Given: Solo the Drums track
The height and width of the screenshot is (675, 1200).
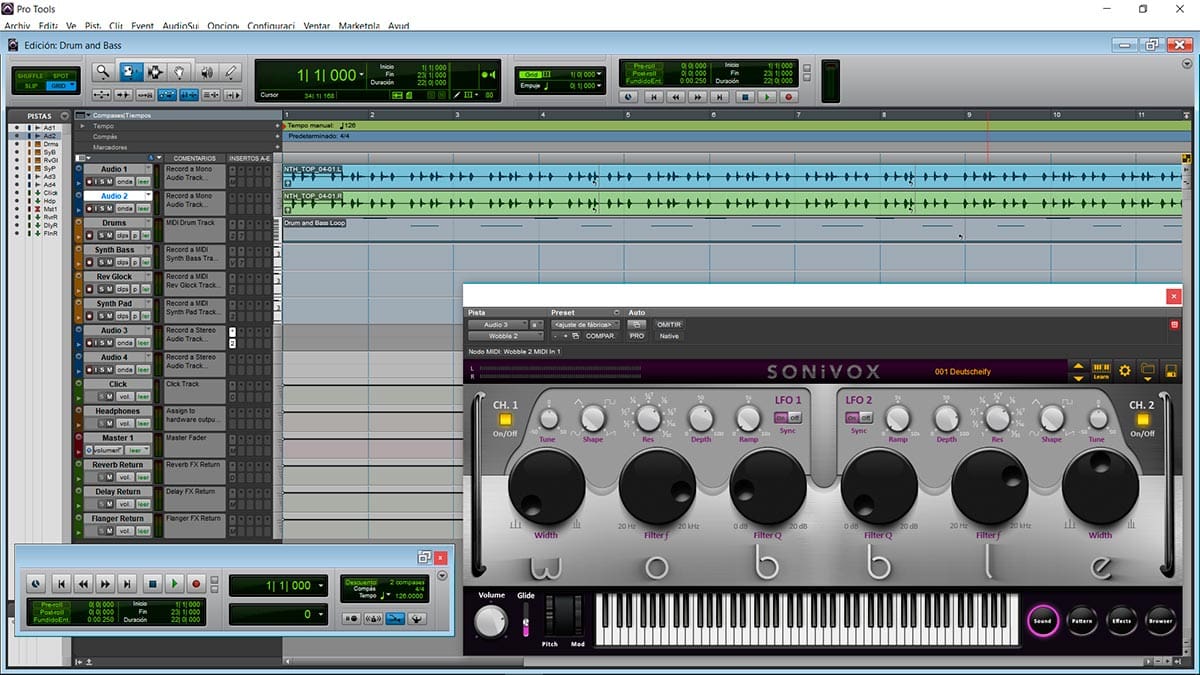Looking at the screenshot, I should [x=100, y=235].
